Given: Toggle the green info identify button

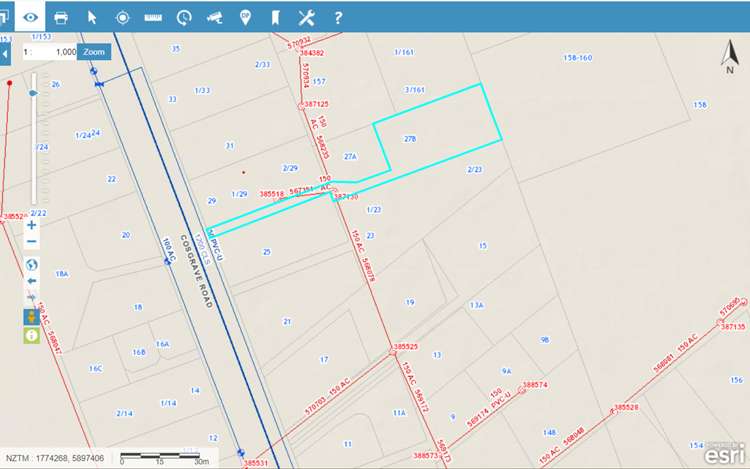Looking at the screenshot, I should coord(32,335).
